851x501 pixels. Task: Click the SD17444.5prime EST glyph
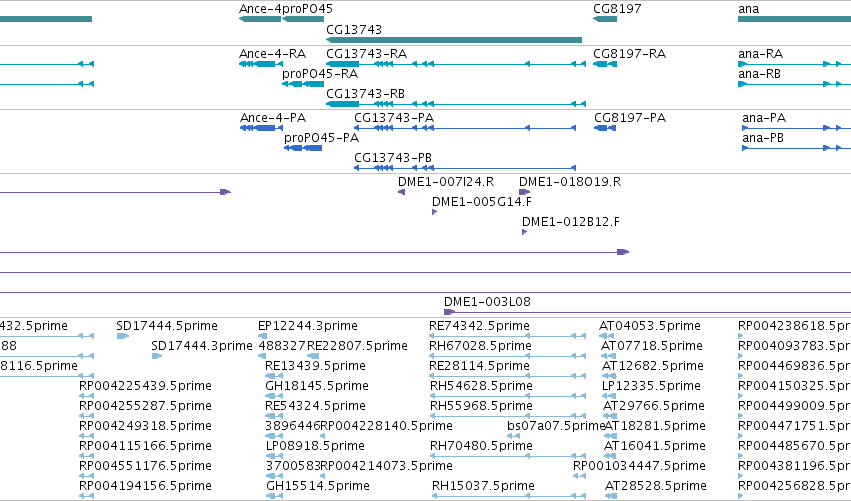click(x=123, y=336)
